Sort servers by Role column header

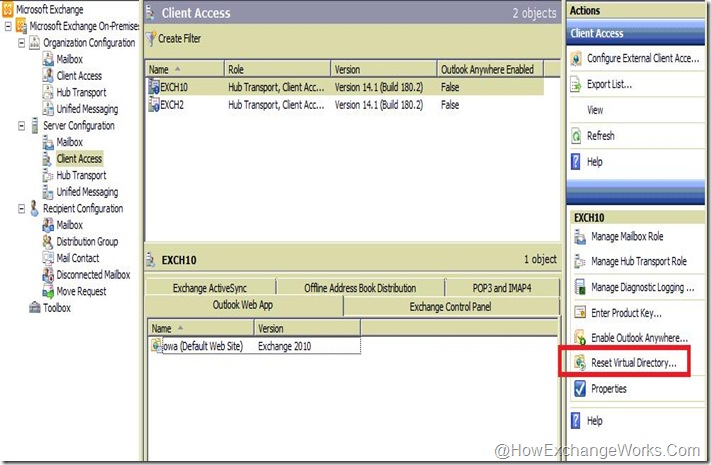click(278, 69)
